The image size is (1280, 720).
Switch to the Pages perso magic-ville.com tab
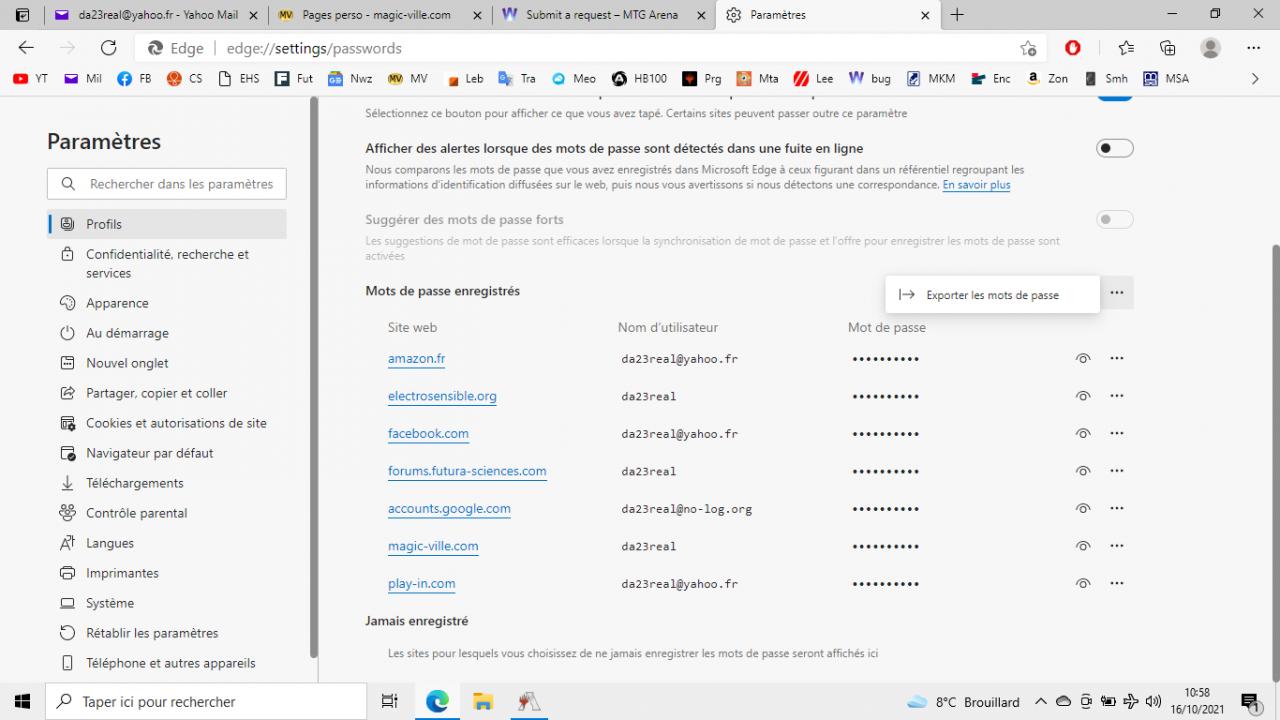tap(379, 15)
